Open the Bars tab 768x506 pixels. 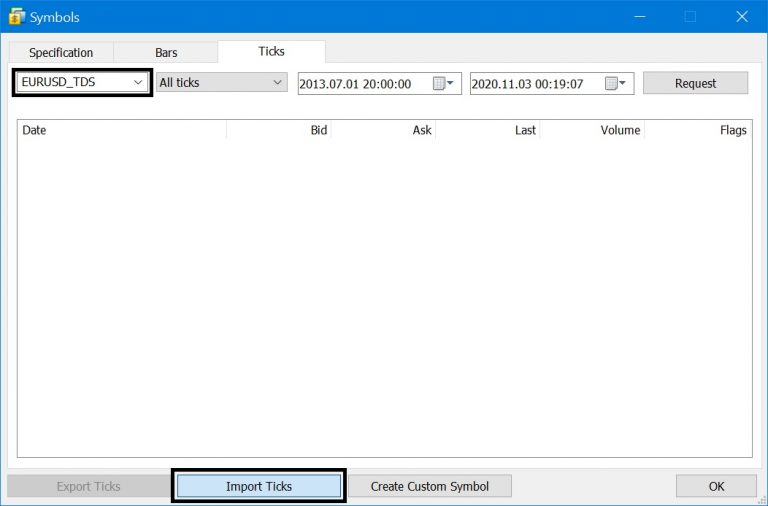tap(166, 52)
